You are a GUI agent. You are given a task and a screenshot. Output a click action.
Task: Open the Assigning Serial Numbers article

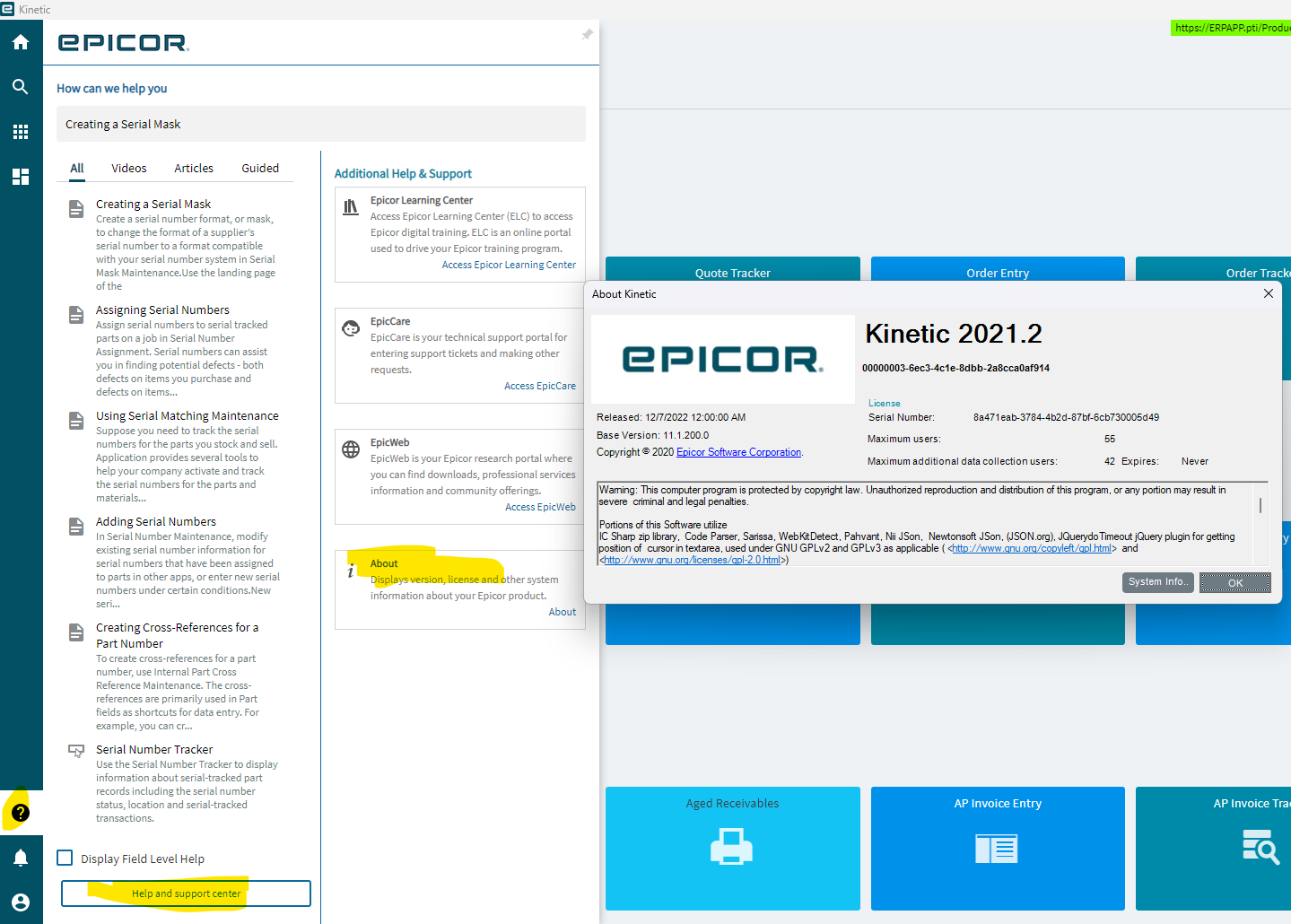point(162,309)
